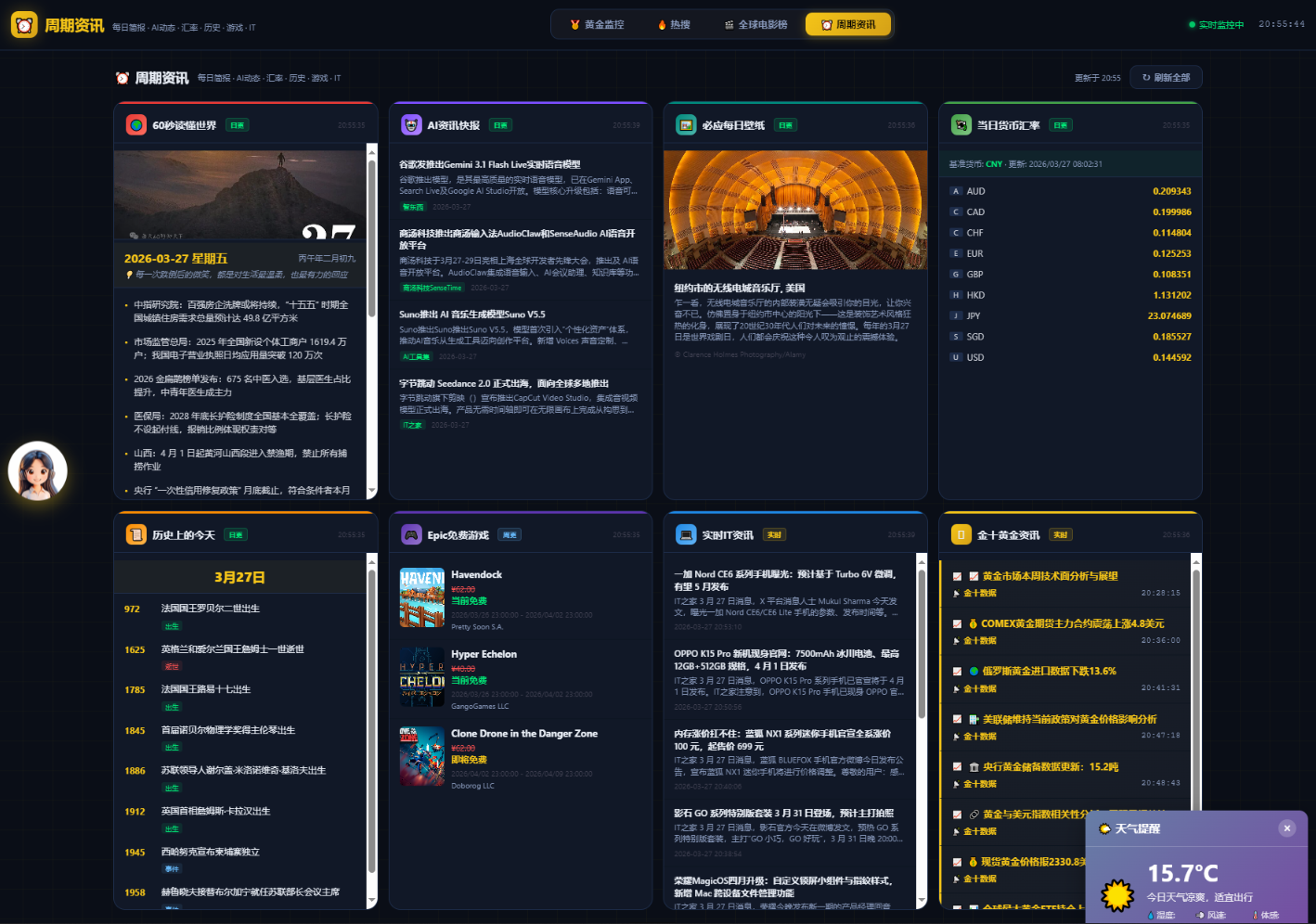Click the Bing wallpaper concert hall image
The height and width of the screenshot is (924, 1316).
(795, 210)
